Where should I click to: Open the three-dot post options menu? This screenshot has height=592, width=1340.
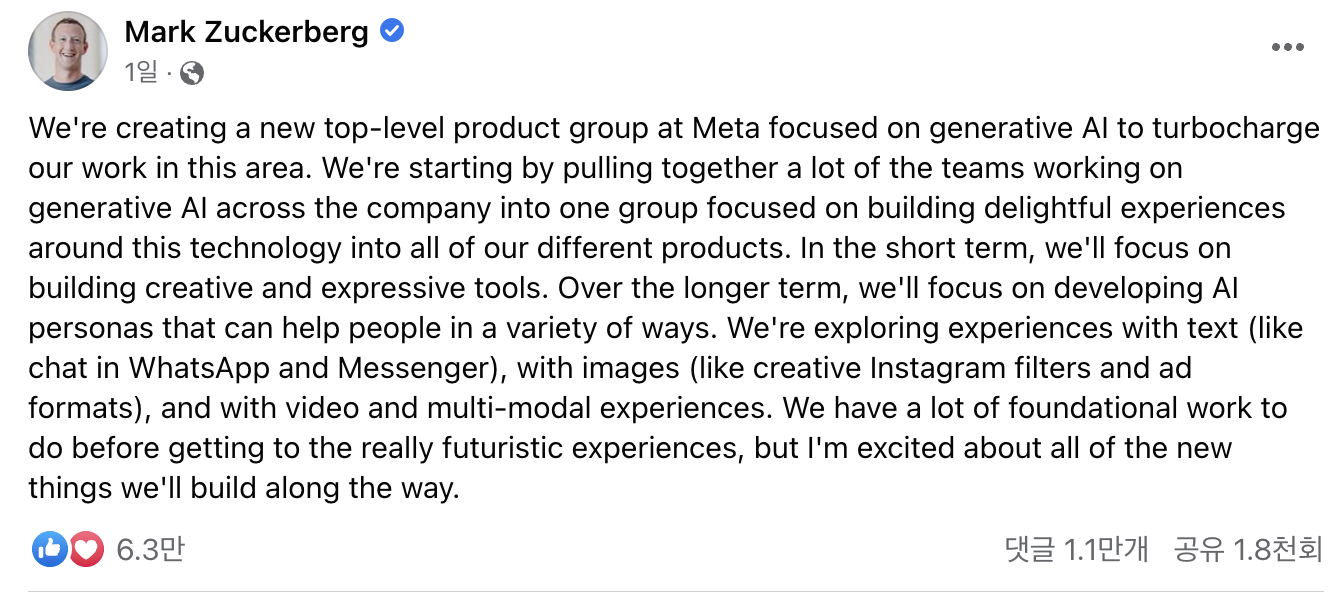click(x=1287, y=49)
